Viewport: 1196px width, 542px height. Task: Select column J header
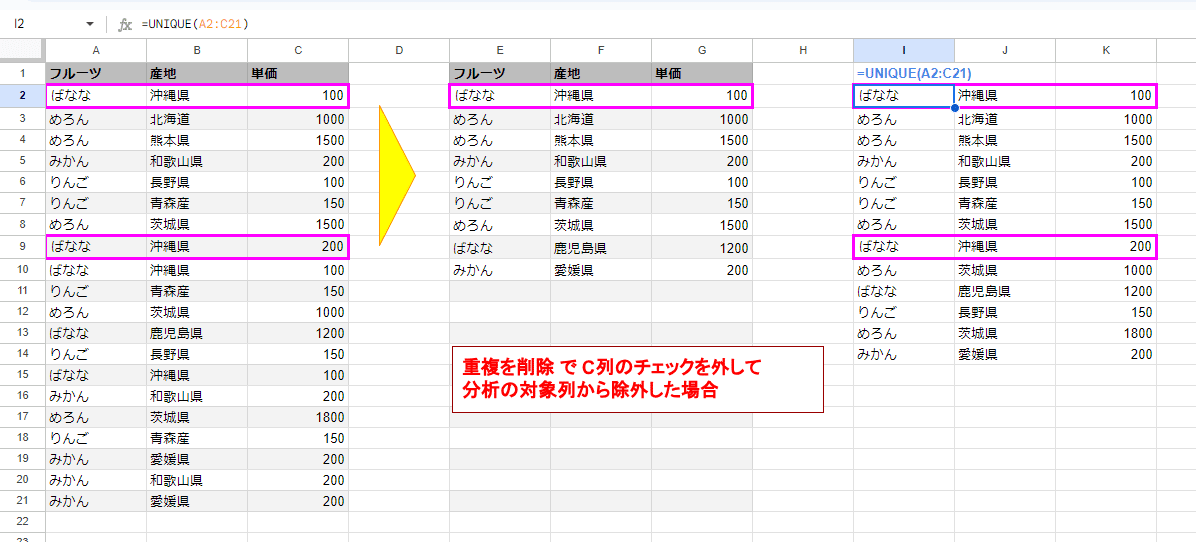pyautogui.click(x=1005, y=50)
